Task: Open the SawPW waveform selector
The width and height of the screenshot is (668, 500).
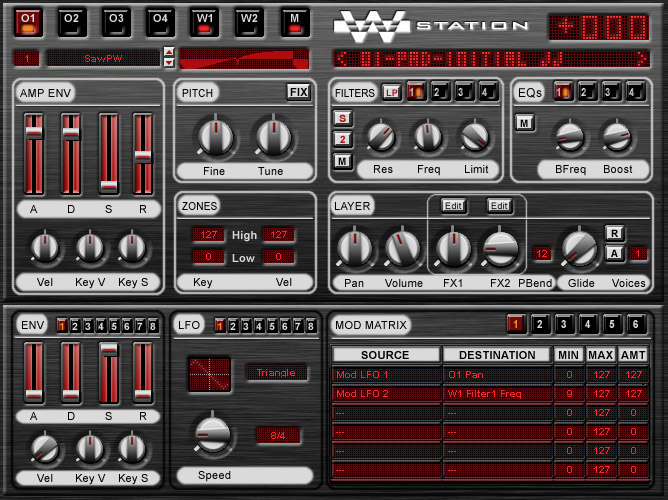Action: (x=103, y=58)
